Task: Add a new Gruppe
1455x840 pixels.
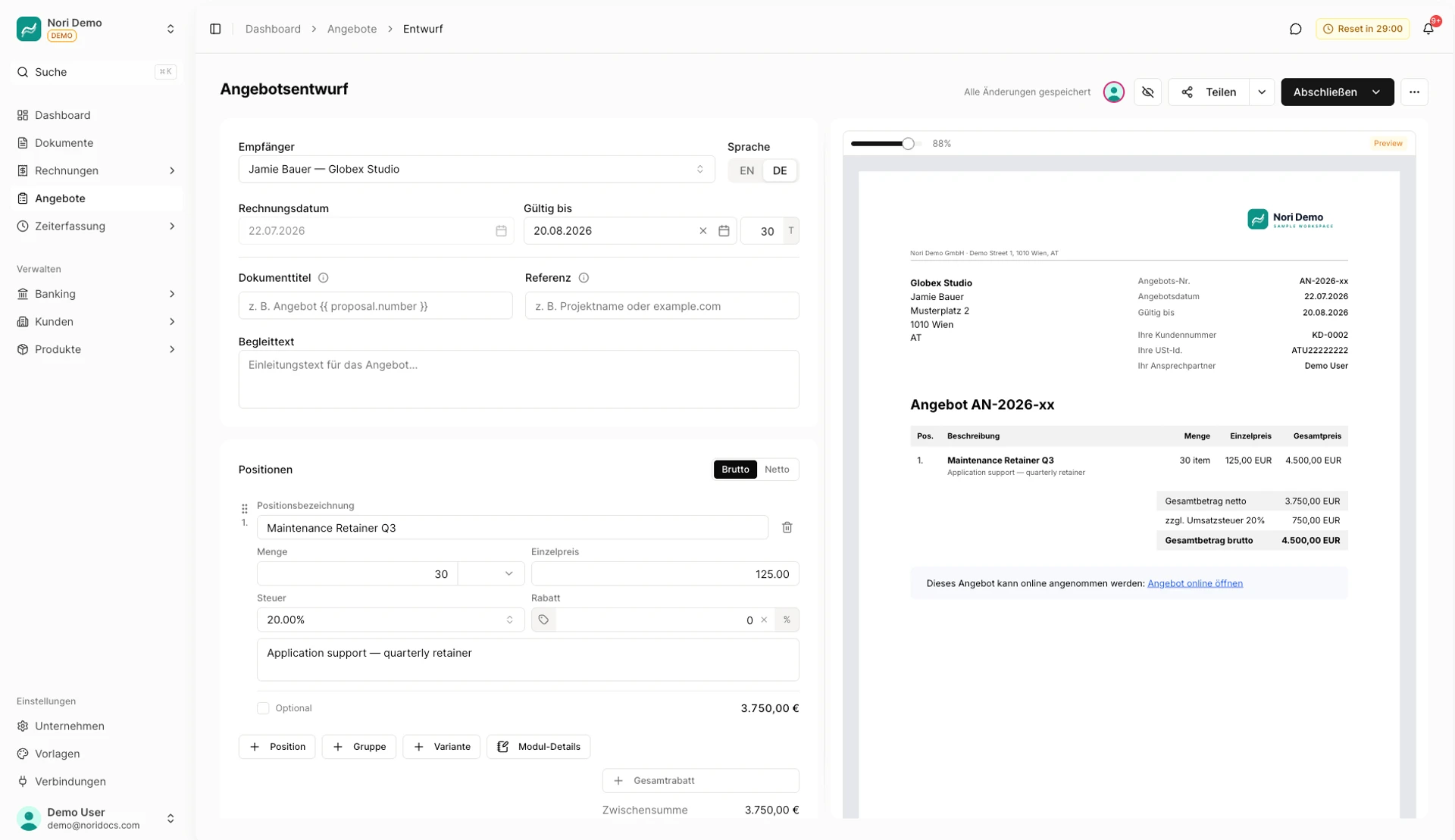Action: pos(358,747)
